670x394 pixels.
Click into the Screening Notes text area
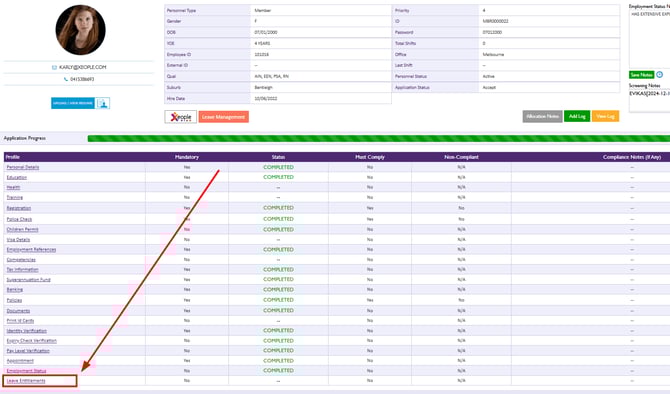[x=649, y=100]
